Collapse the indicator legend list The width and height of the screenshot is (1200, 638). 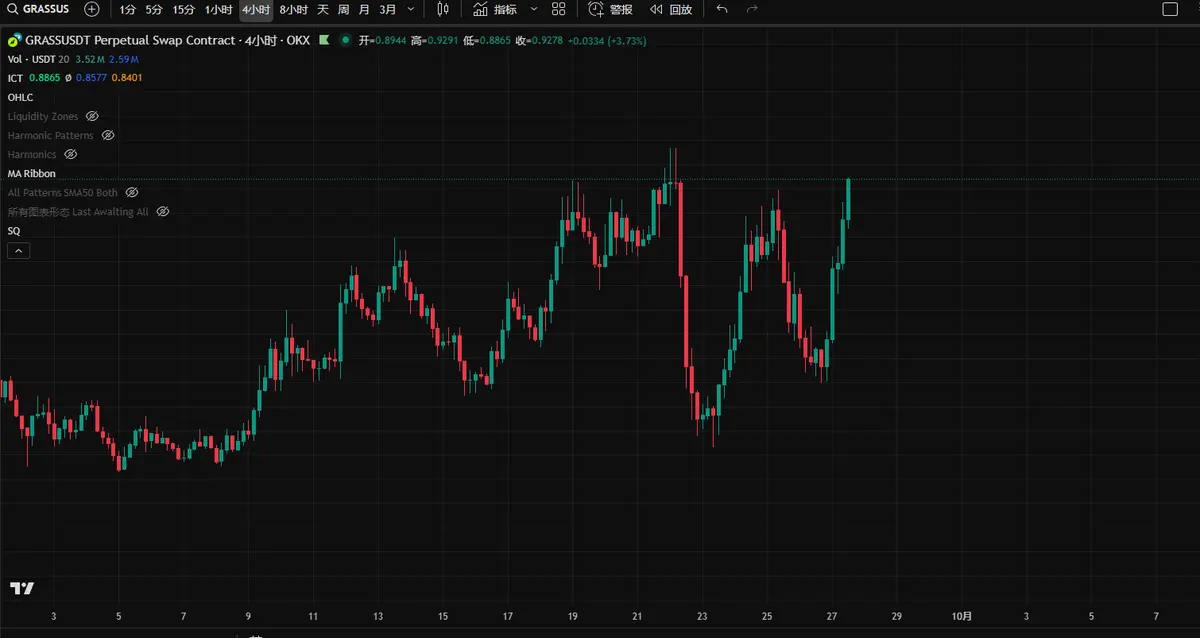click(18, 251)
